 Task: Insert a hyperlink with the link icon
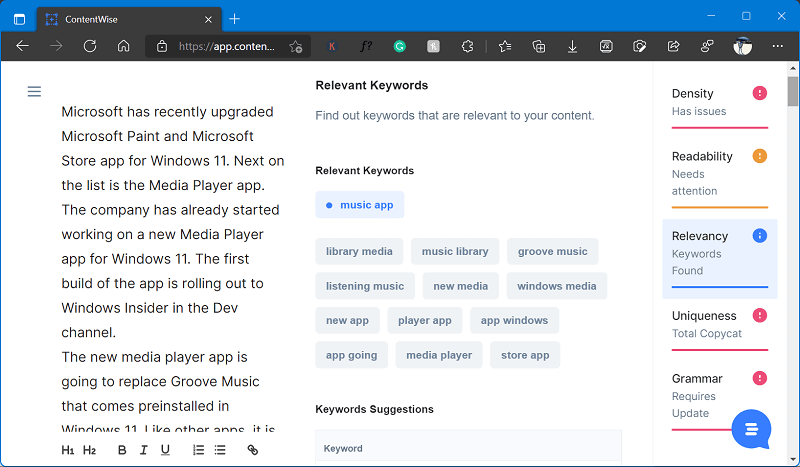(x=253, y=450)
